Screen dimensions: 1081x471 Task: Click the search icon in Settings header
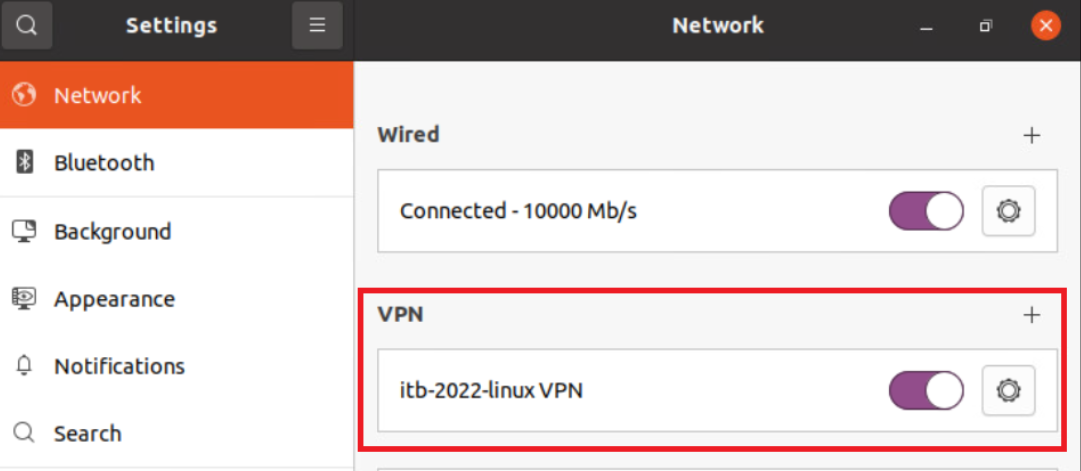(26, 26)
